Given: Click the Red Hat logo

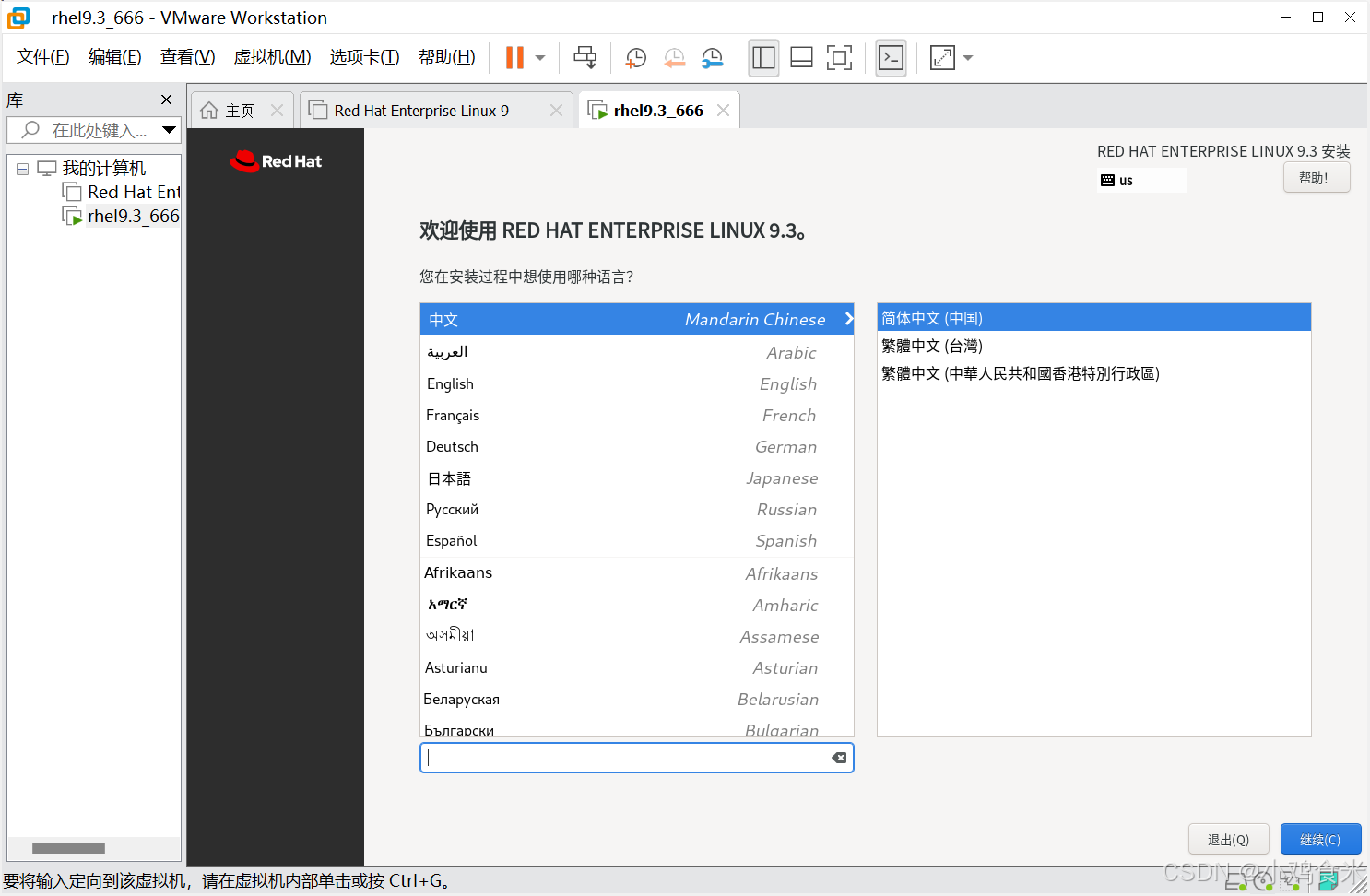Looking at the screenshot, I should pyautogui.click(x=276, y=161).
